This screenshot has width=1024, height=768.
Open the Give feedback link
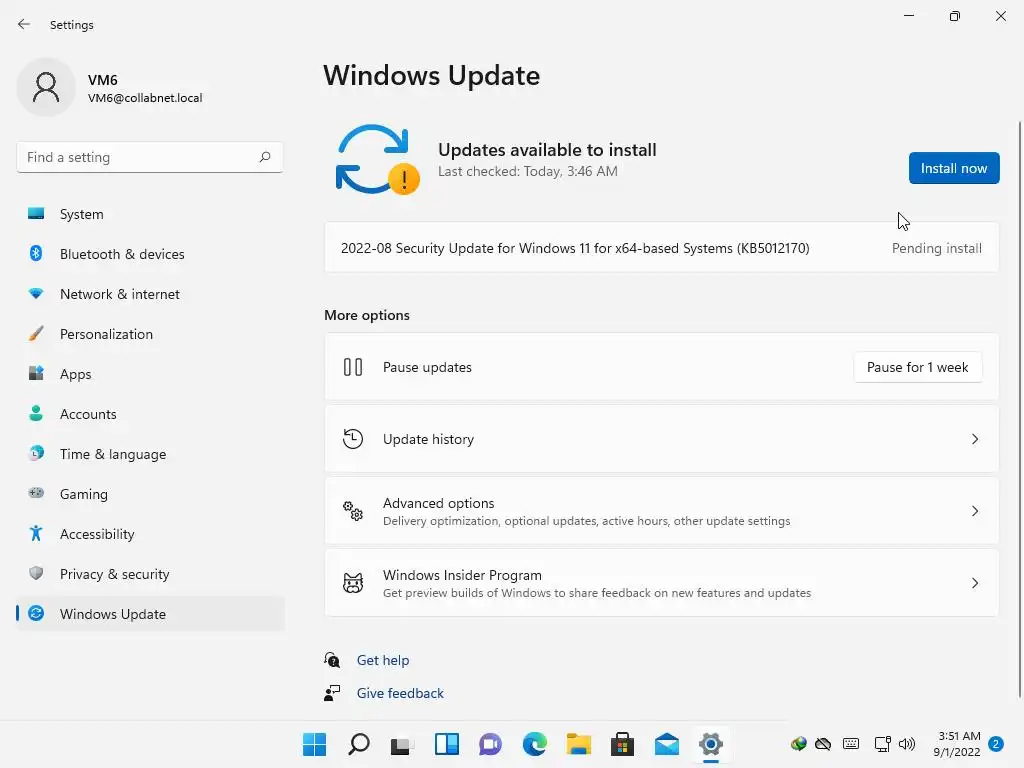[400, 693]
